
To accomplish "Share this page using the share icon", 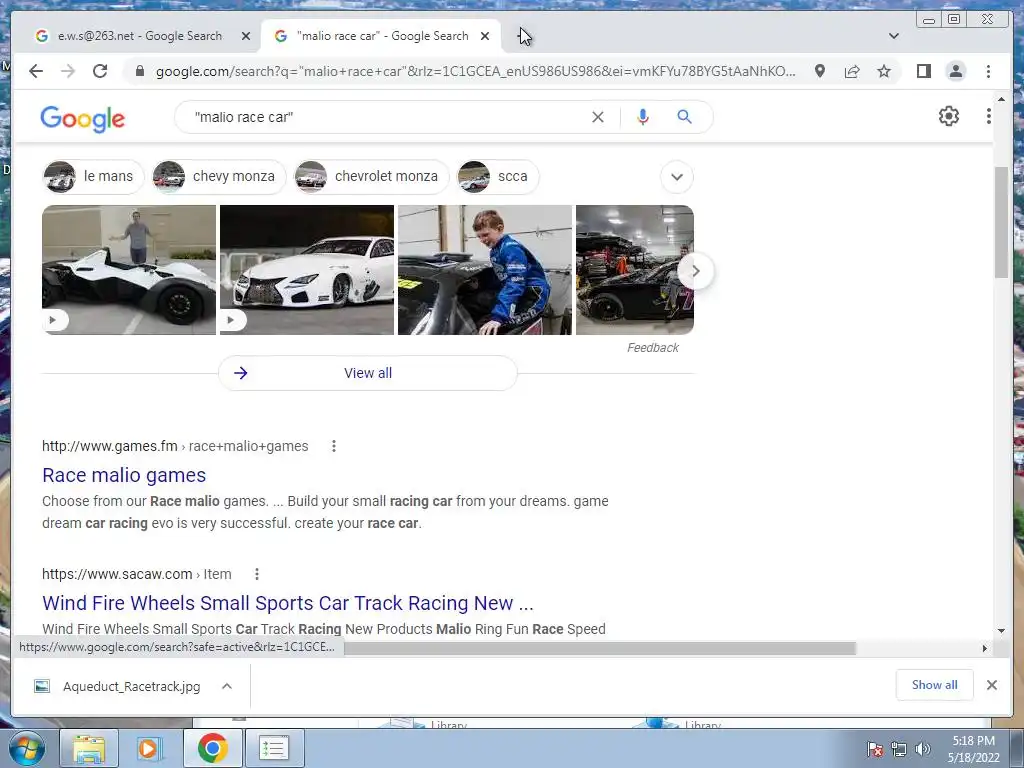I will (852, 71).
